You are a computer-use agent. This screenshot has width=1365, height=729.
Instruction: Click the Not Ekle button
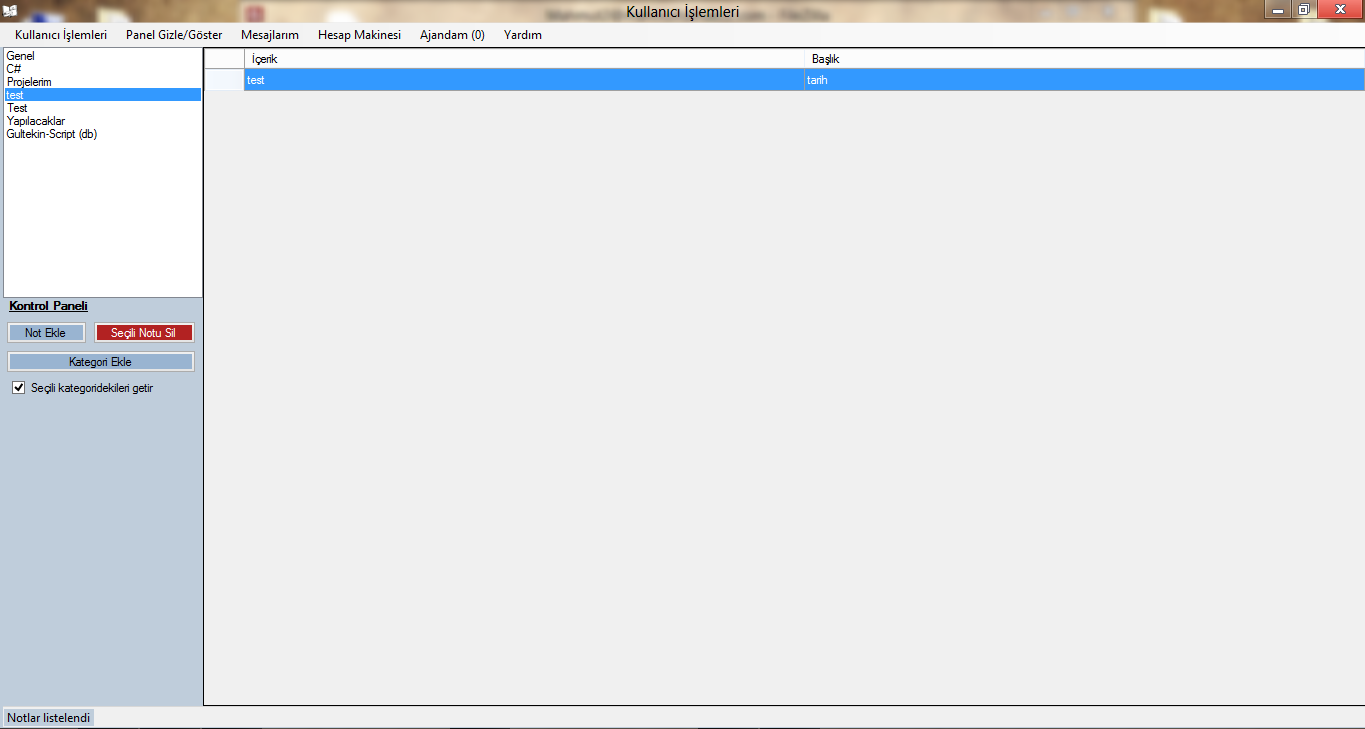pos(46,333)
